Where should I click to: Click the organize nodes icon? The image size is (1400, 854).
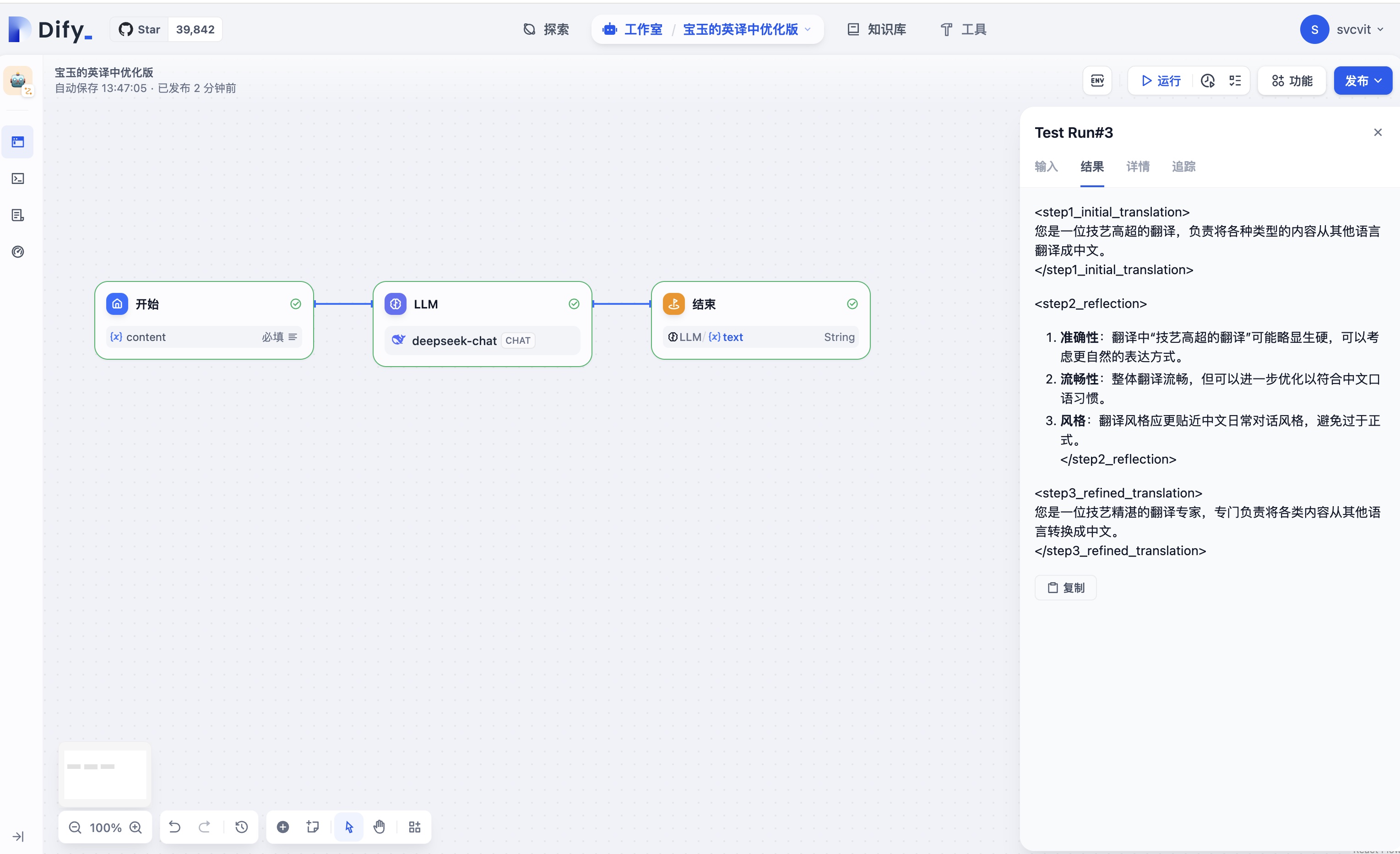[414, 827]
